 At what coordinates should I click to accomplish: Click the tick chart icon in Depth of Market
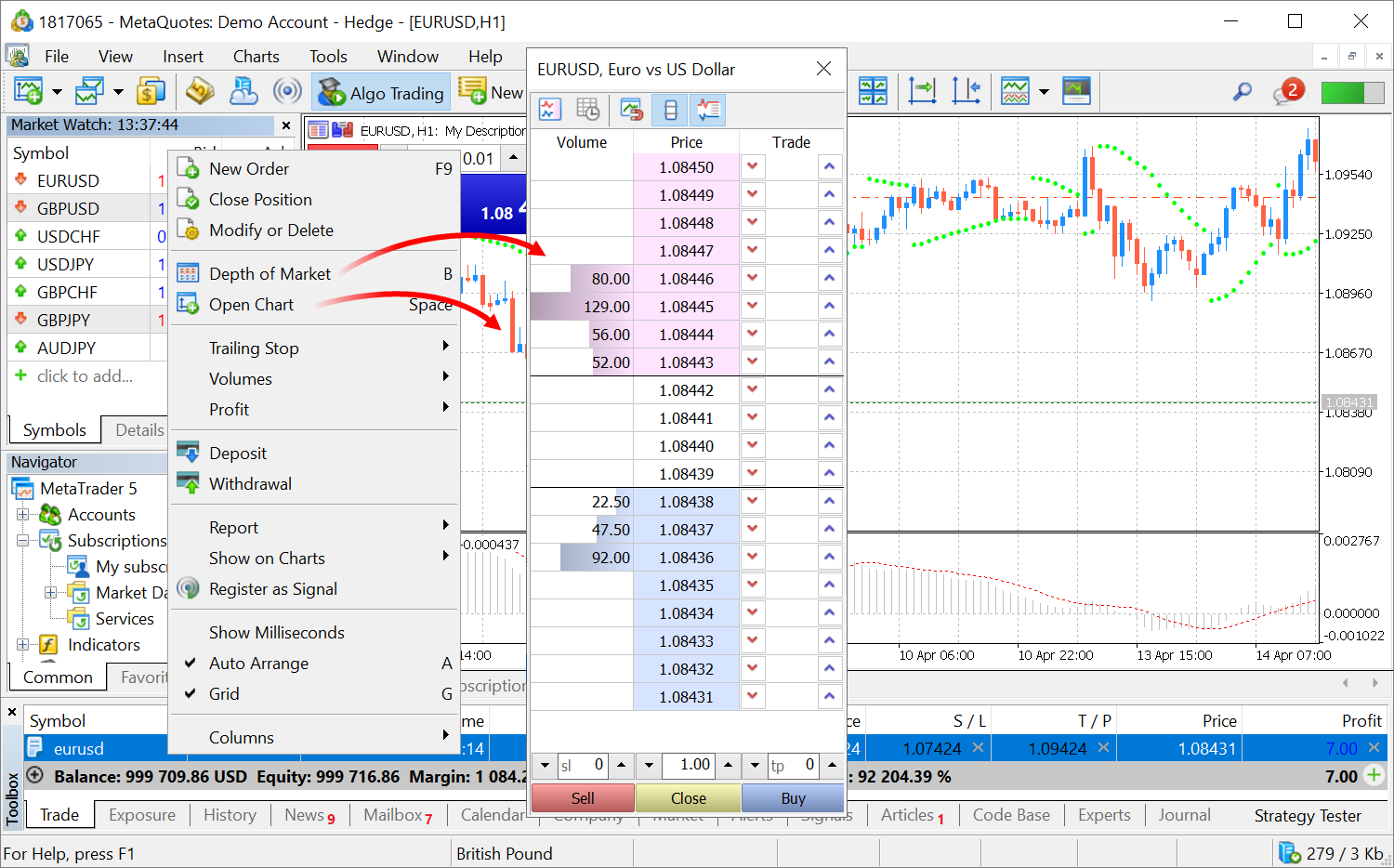pyautogui.click(x=550, y=110)
